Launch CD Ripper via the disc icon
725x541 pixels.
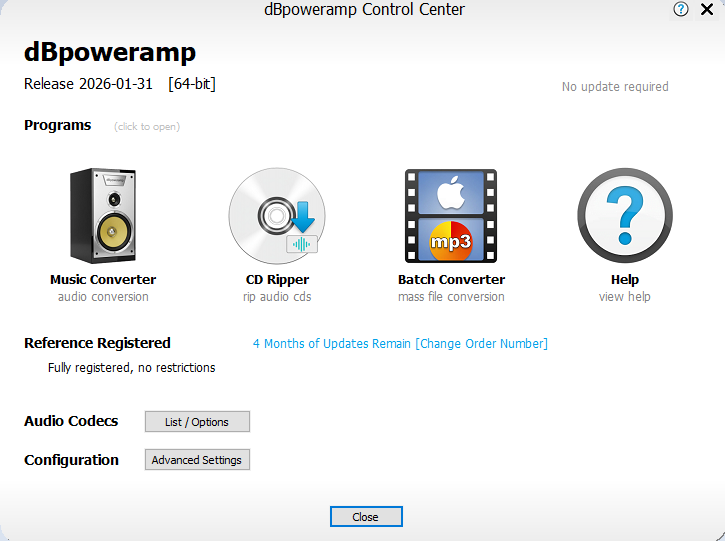click(x=277, y=215)
